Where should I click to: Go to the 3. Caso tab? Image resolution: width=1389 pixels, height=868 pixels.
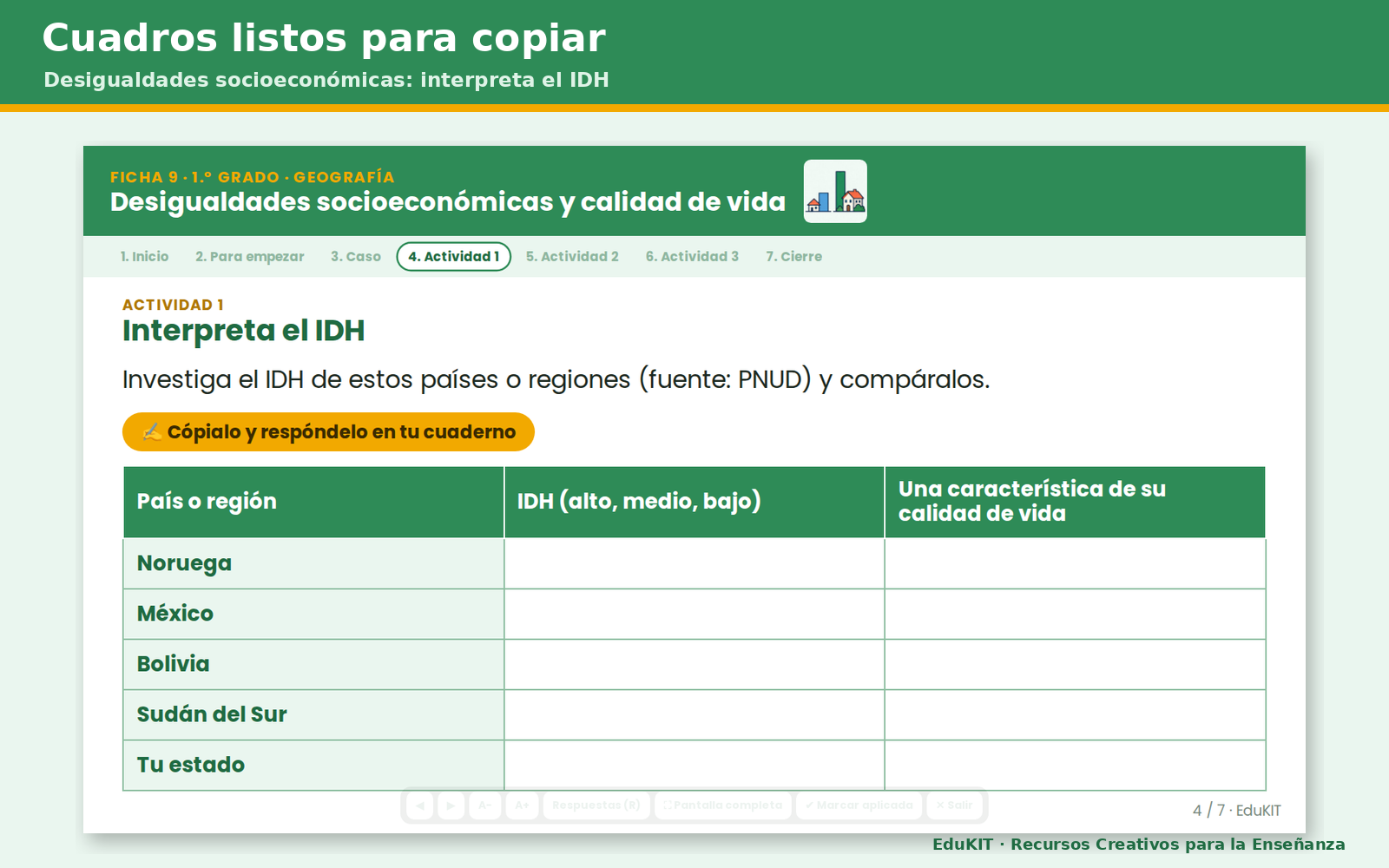pos(356,257)
